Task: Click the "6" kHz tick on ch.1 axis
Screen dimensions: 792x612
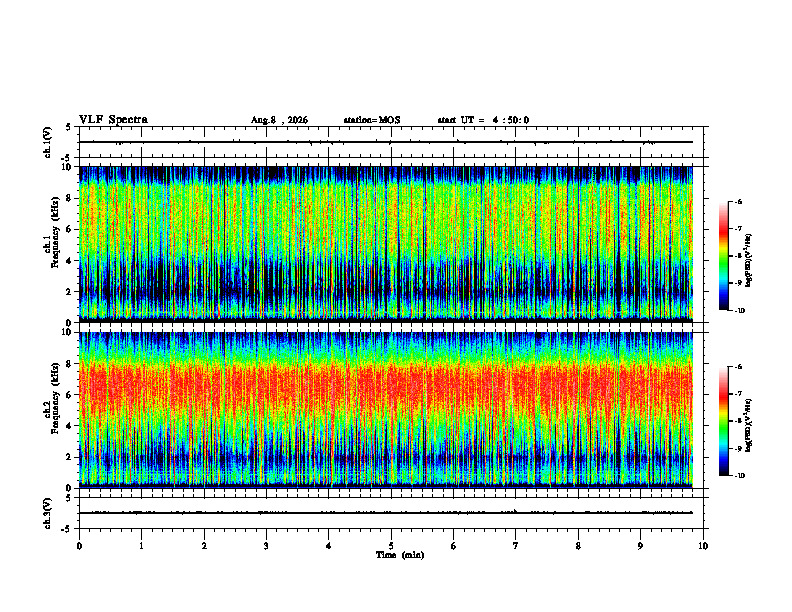Action: click(70, 229)
